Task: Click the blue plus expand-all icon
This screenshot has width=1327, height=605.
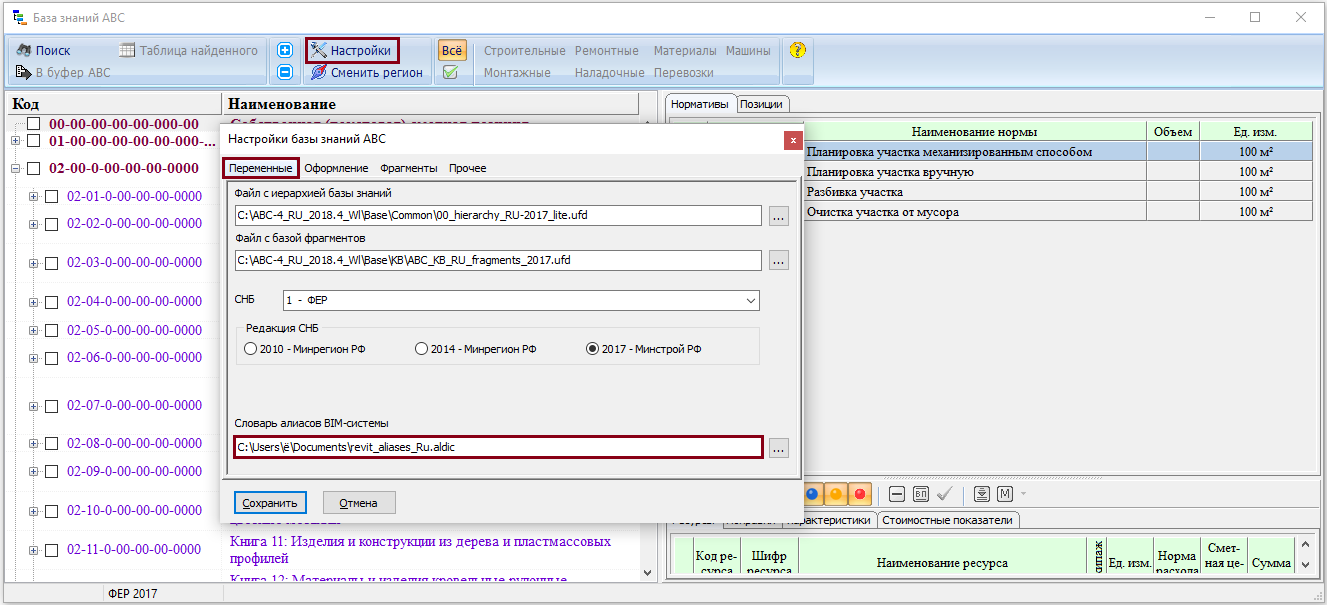Action: pos(285,50)
